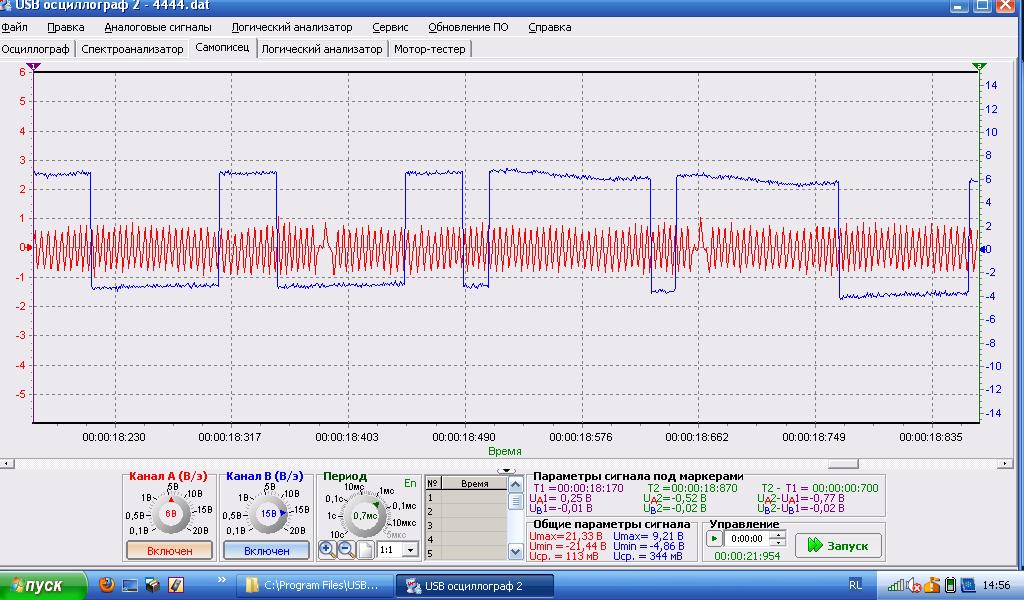Click the green right marker at graph top
This screenshot has width=1024, height=600.
click(x=979, y=66)
